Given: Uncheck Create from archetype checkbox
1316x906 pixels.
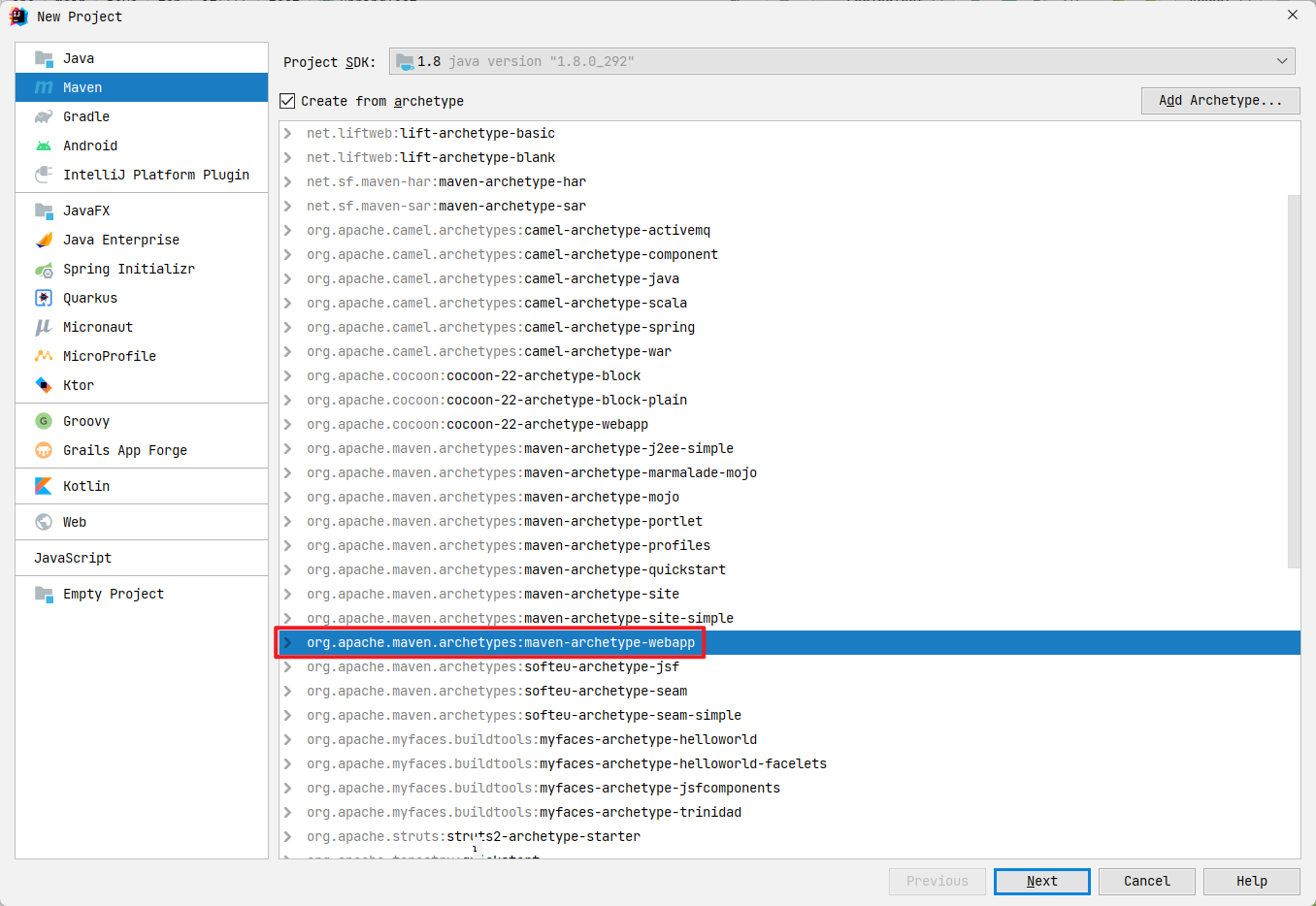Looking at the screenshot, I should [x=287, y=101].
